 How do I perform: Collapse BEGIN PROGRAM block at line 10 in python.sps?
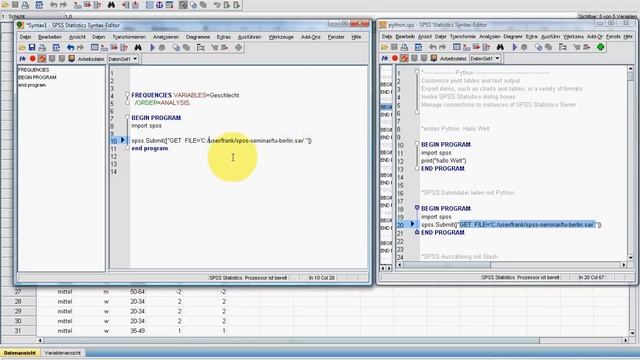417,144
